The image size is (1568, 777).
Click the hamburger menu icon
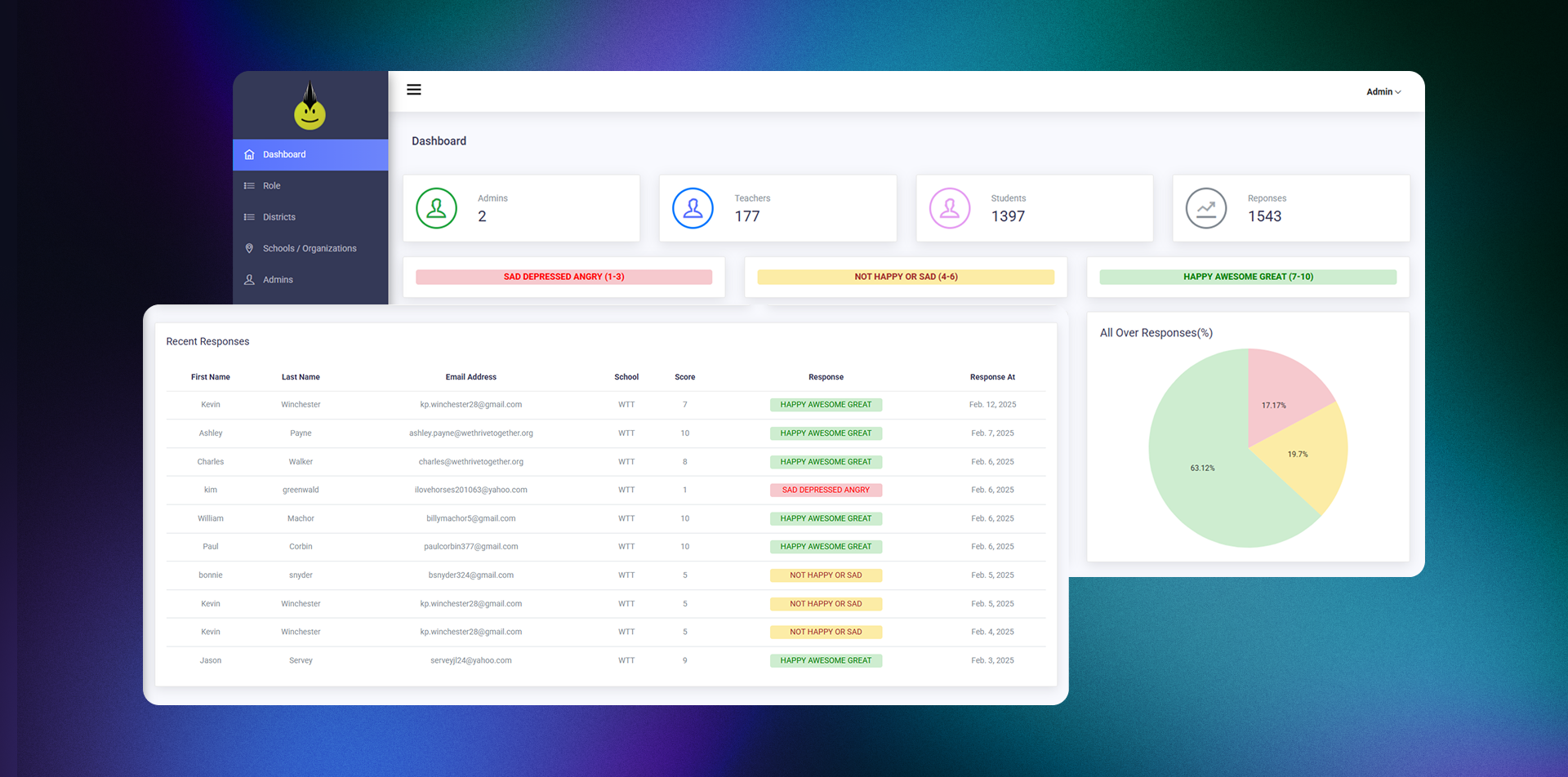(414, 90)
